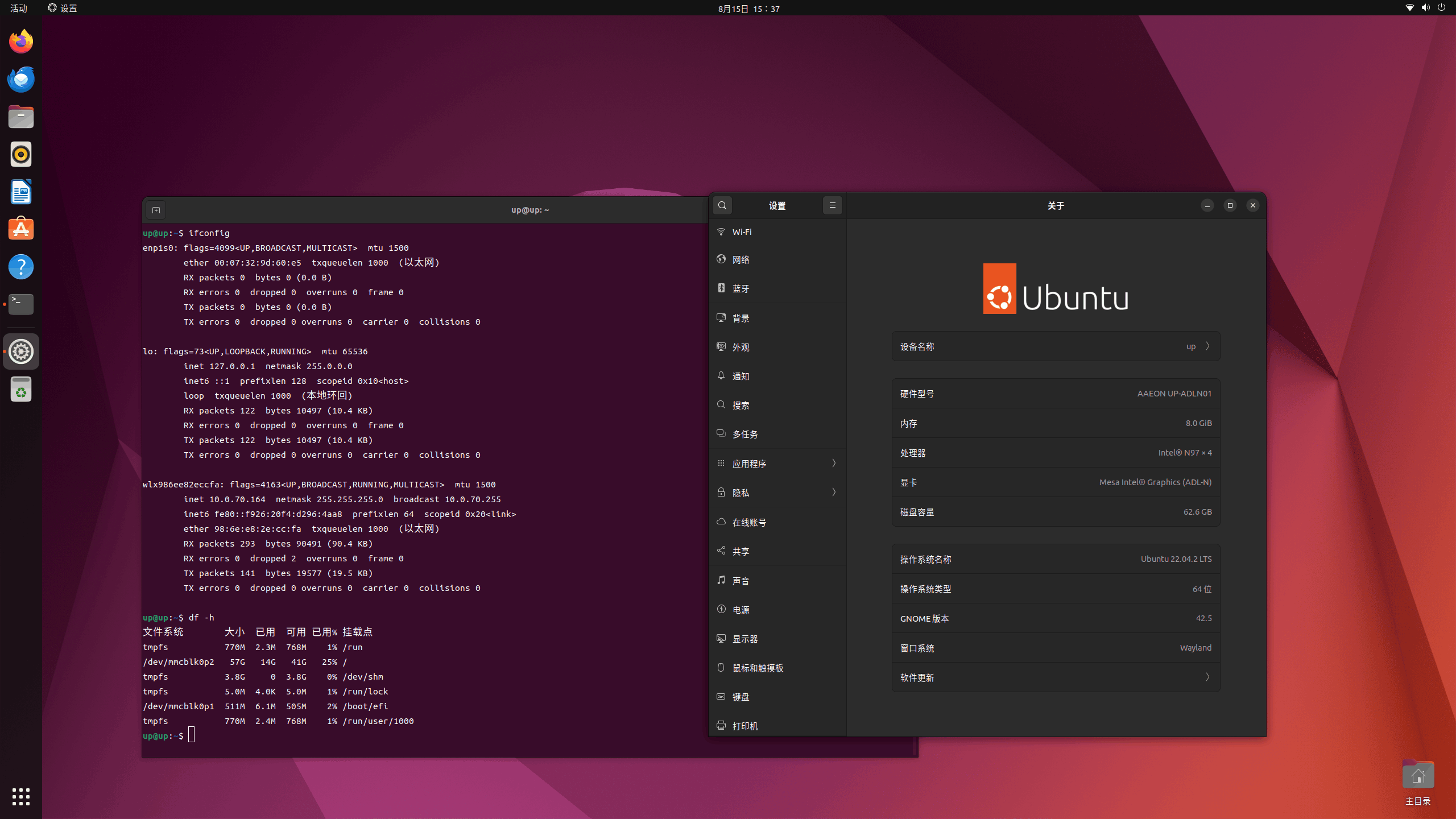Select 键盘 in Settings sidebar
The image size is (1456, 819).
pyautogui.click(x=777, y=697)
